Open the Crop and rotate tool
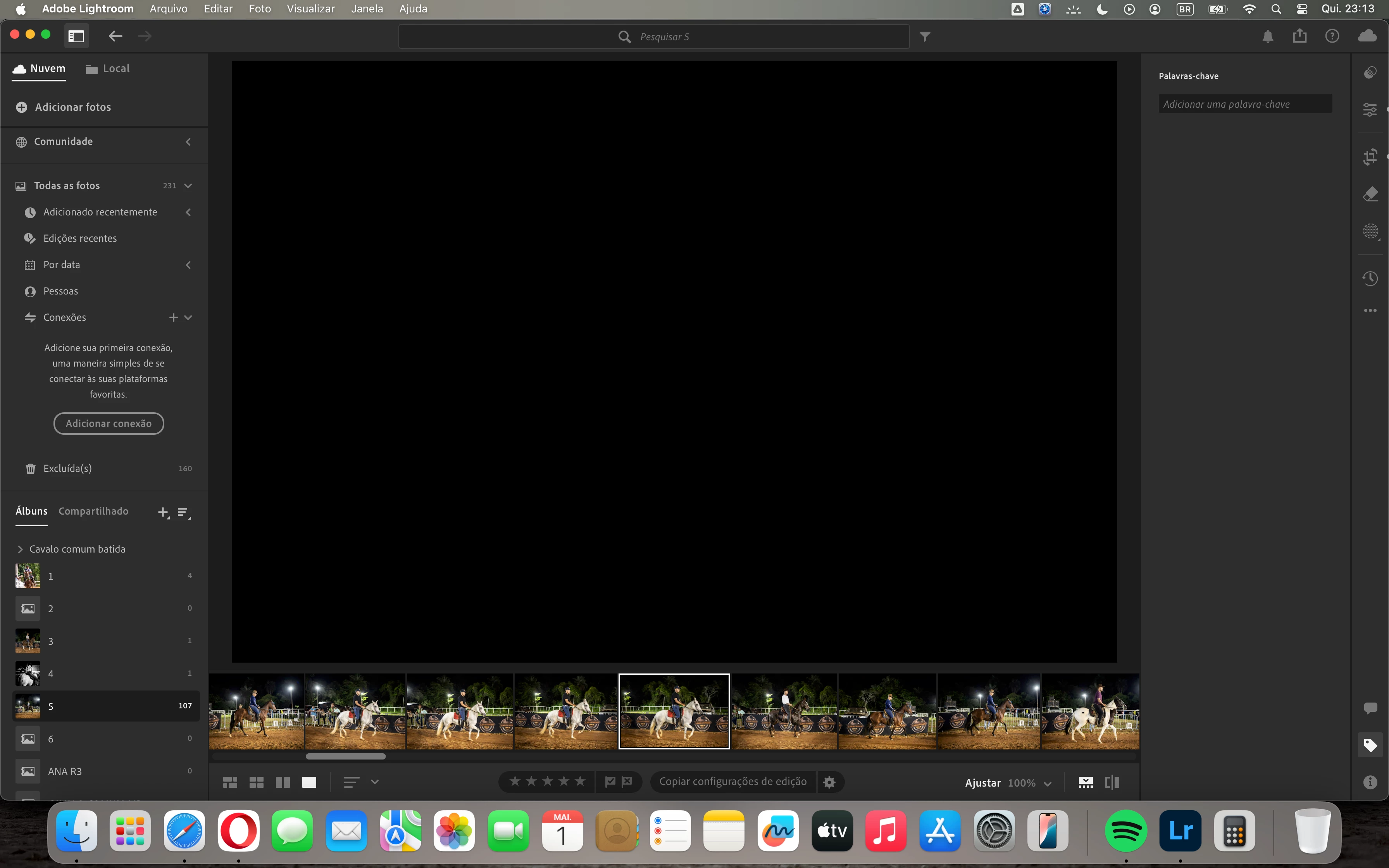Screen dimensions: 1389x868 pyautogui.click(x=1370, y=156)
